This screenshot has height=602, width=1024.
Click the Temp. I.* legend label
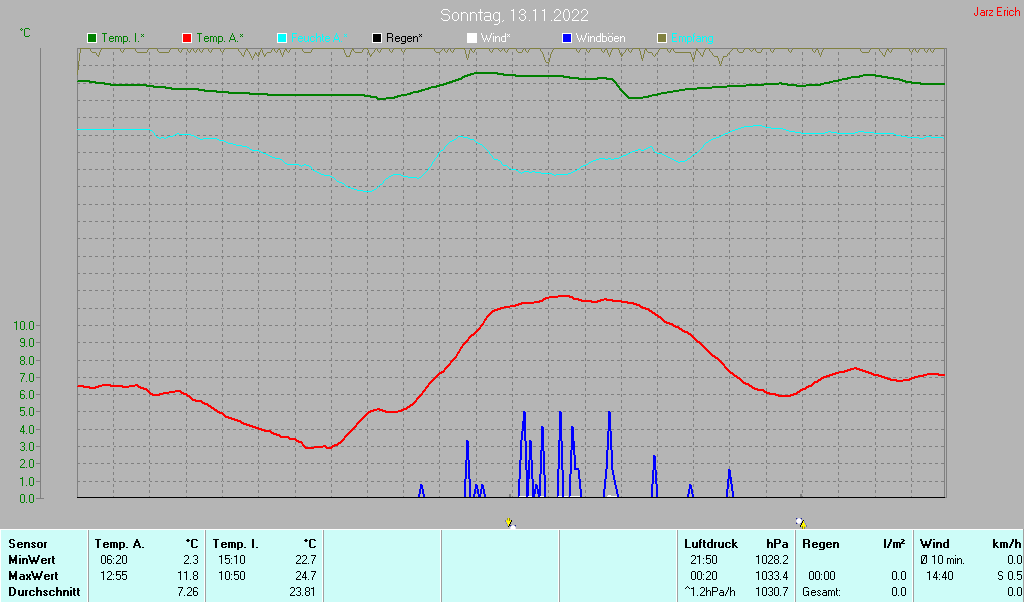[123, 39]
